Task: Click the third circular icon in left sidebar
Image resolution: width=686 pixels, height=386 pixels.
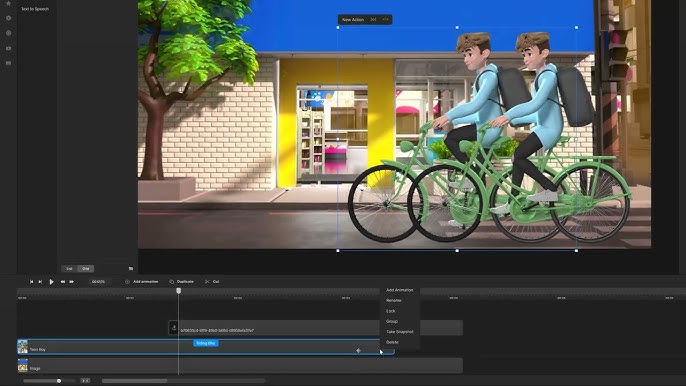Action: [8, 33]
